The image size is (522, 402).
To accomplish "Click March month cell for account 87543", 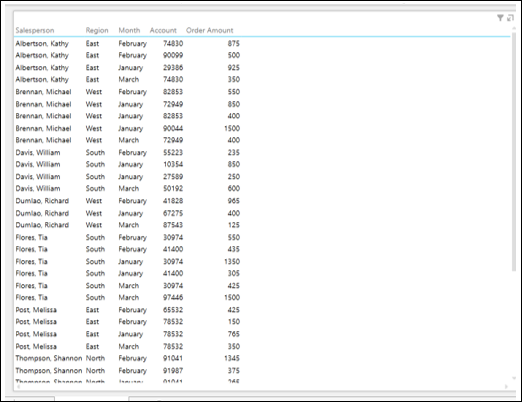I will (x=129, y=225).
